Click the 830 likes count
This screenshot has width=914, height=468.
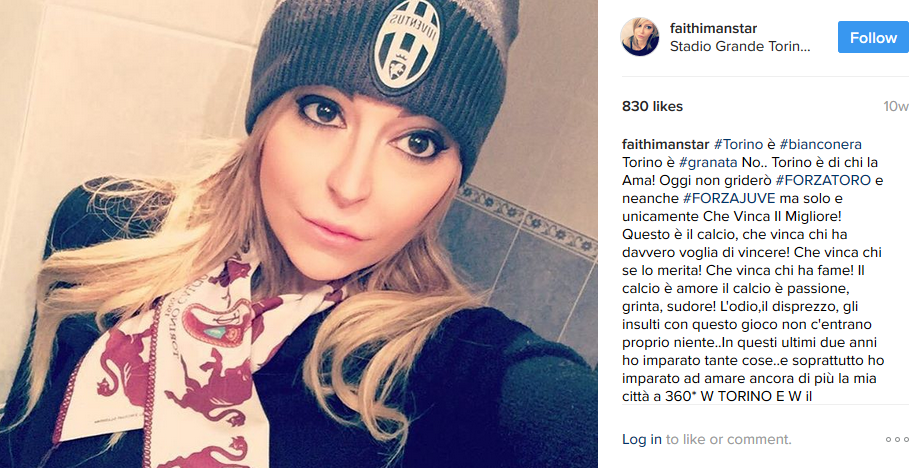point(652,106)
